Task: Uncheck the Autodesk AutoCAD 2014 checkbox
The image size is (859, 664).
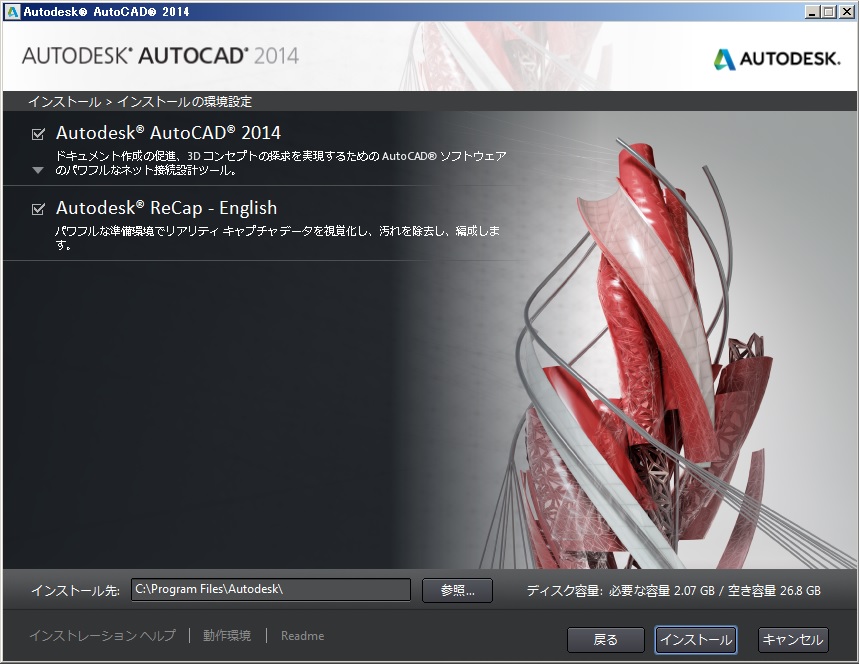Action: tap(38, 134)
